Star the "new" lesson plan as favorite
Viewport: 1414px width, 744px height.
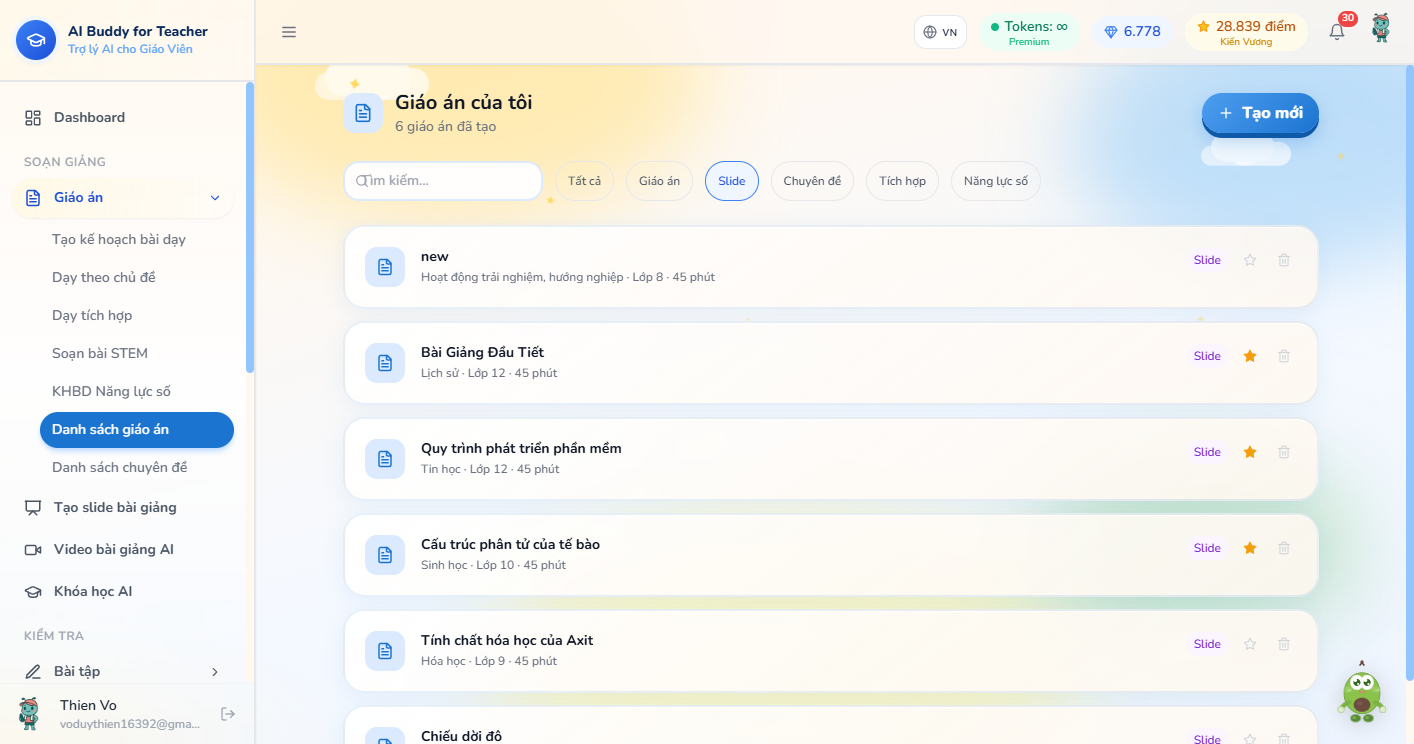pyautogui.click(x=1250, y=260)
